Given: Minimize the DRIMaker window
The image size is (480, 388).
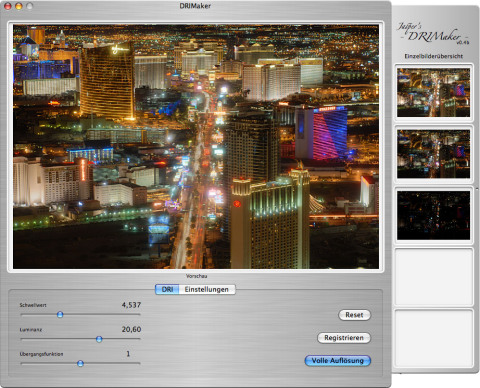Looking at the screenshot, I should [x=19, y=6].
